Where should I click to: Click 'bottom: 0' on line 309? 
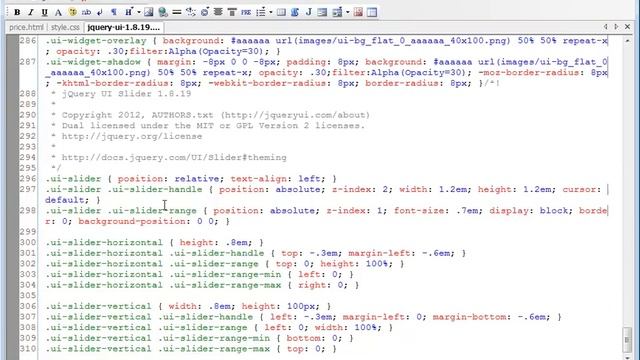point(313,338)
